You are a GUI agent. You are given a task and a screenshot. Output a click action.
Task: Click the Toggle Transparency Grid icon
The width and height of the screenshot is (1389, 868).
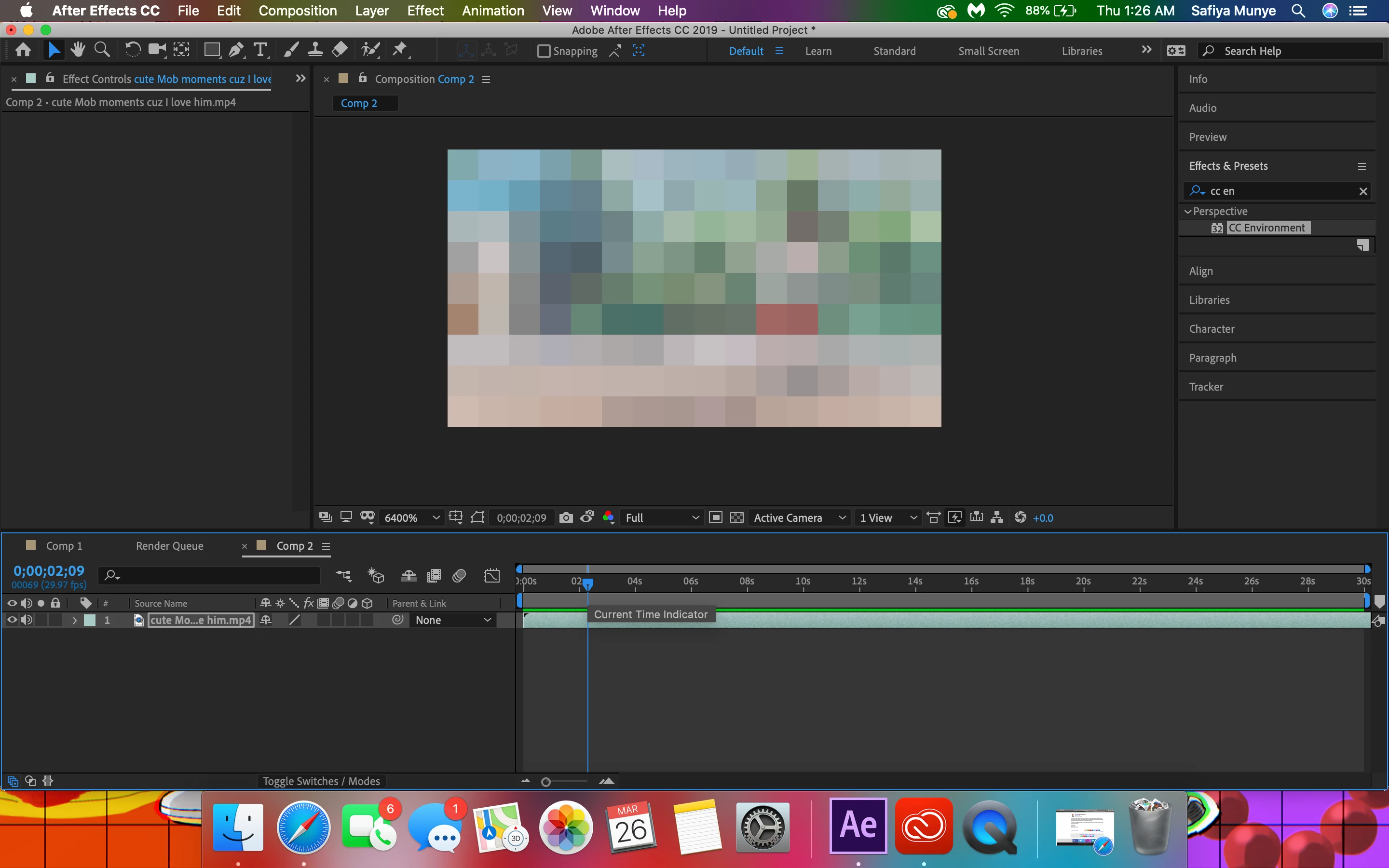(x=737, y=518)
